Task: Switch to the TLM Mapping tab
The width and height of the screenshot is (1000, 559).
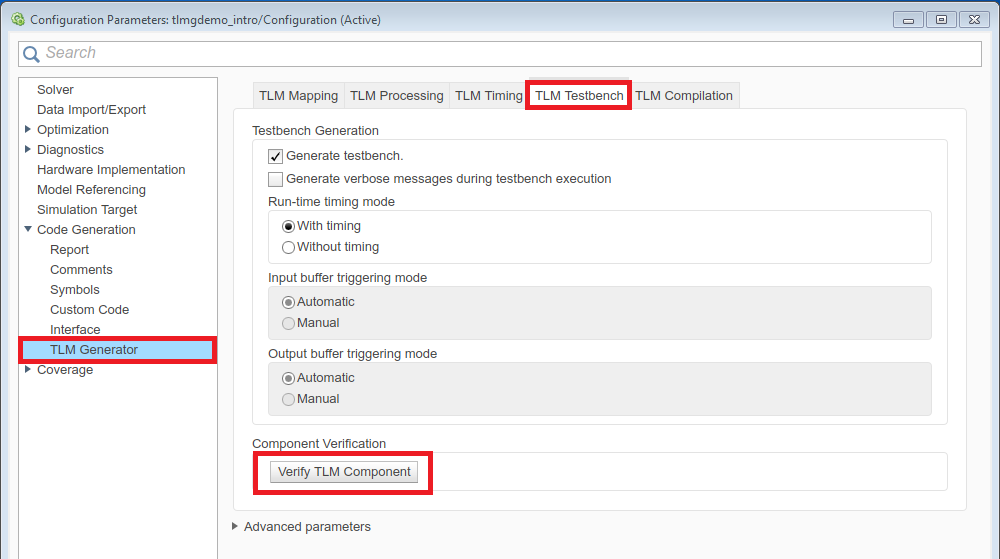Action: [298, 96]
